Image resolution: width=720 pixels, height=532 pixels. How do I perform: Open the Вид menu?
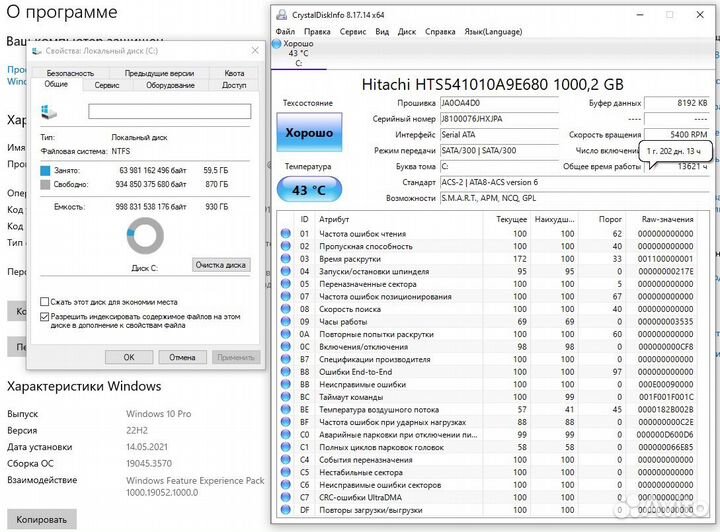tap(382, 32)
